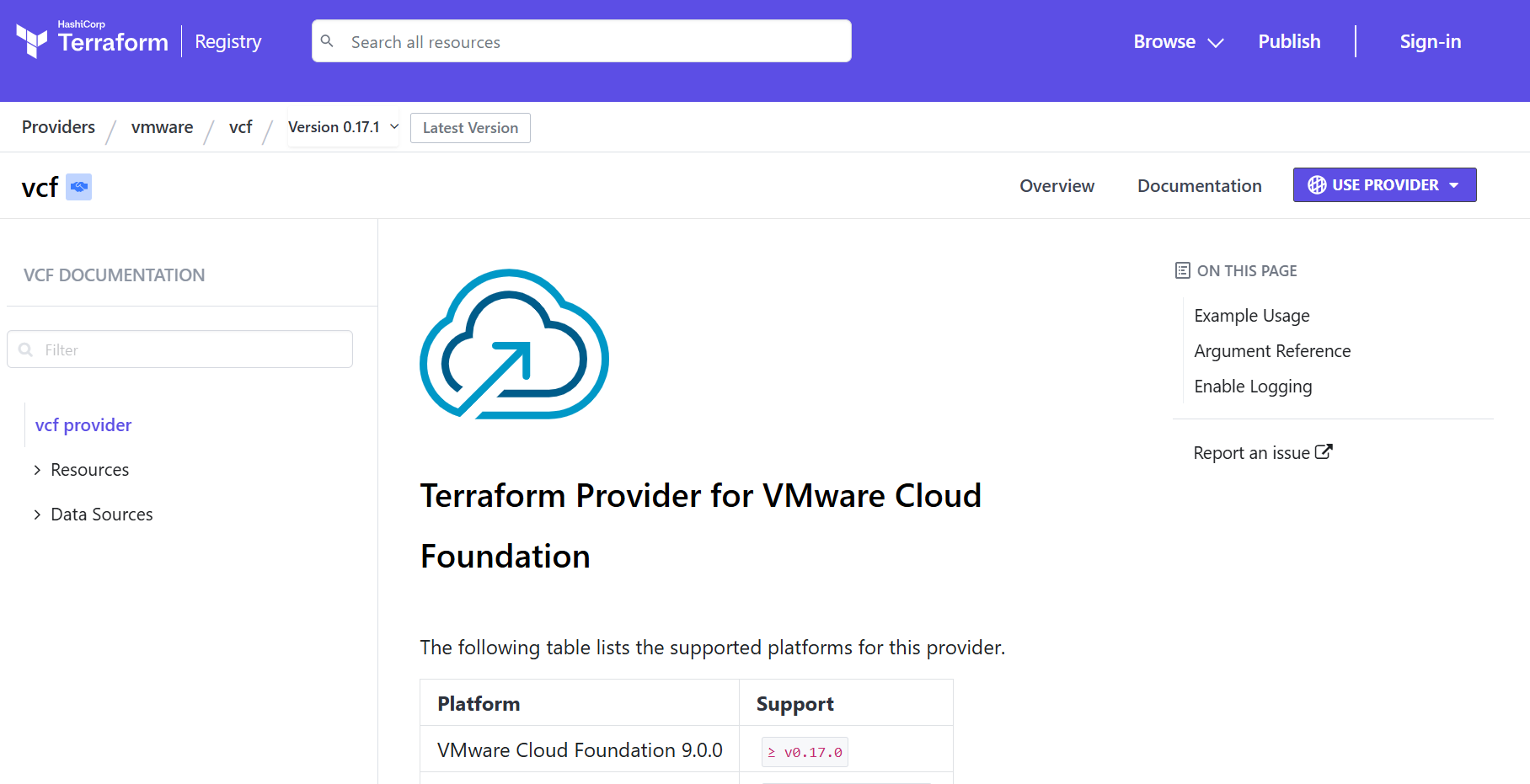The height and width of the screenshot is (784, 1530).
Task: Jump to Argument Reference section
Action: [x=1271, y=351]
